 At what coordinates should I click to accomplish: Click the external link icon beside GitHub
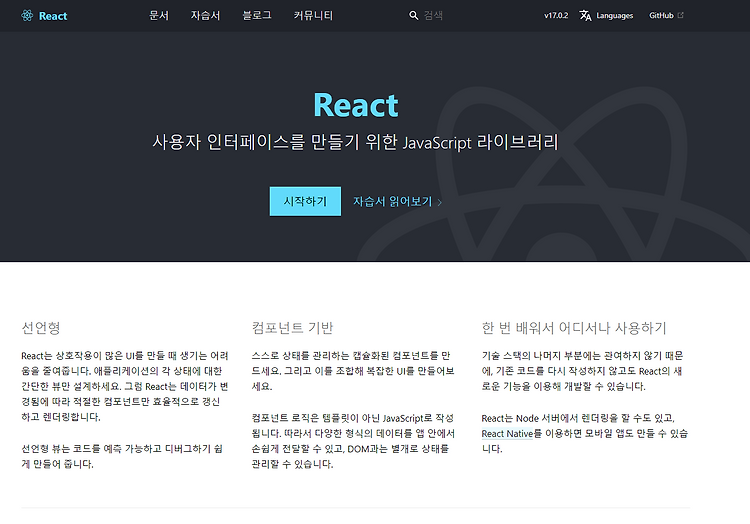coord(681,15)
